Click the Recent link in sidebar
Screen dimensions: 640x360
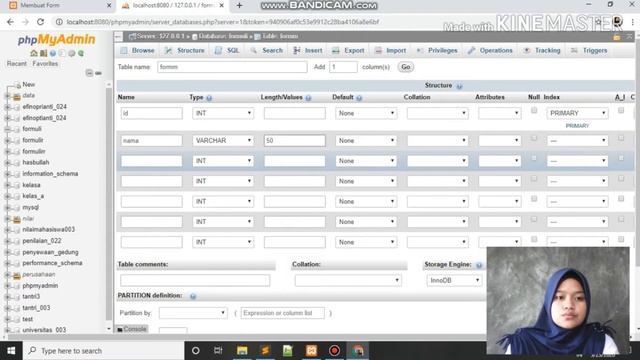pos(17,64)
